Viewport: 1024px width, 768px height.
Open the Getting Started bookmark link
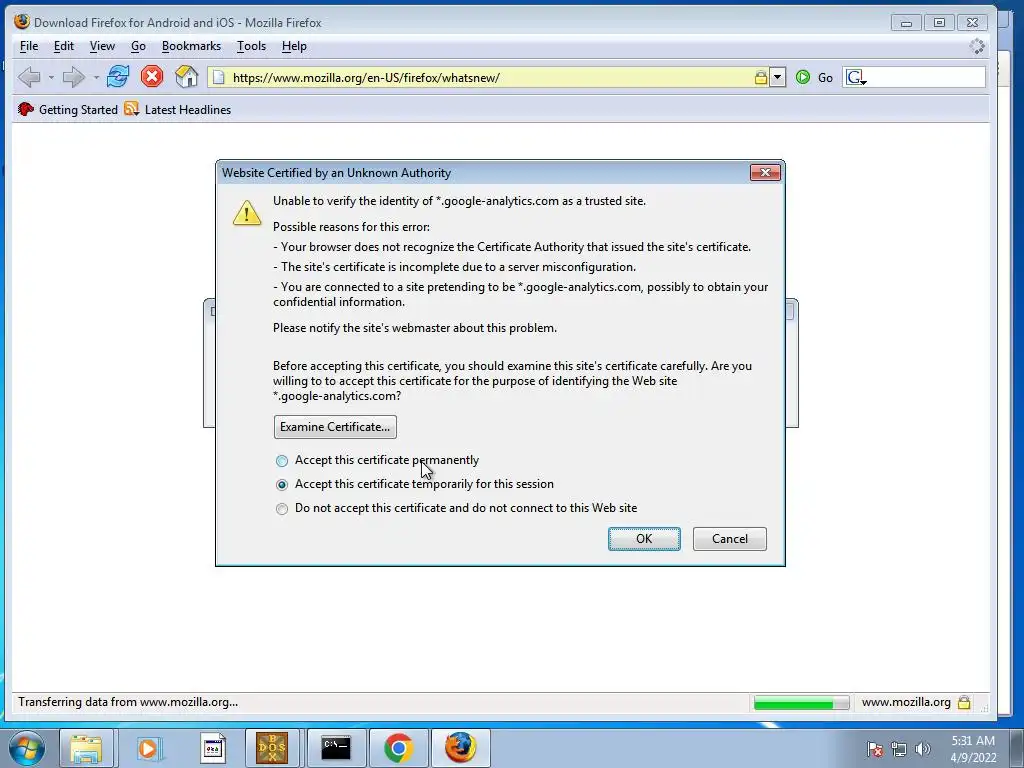(78, 110)
